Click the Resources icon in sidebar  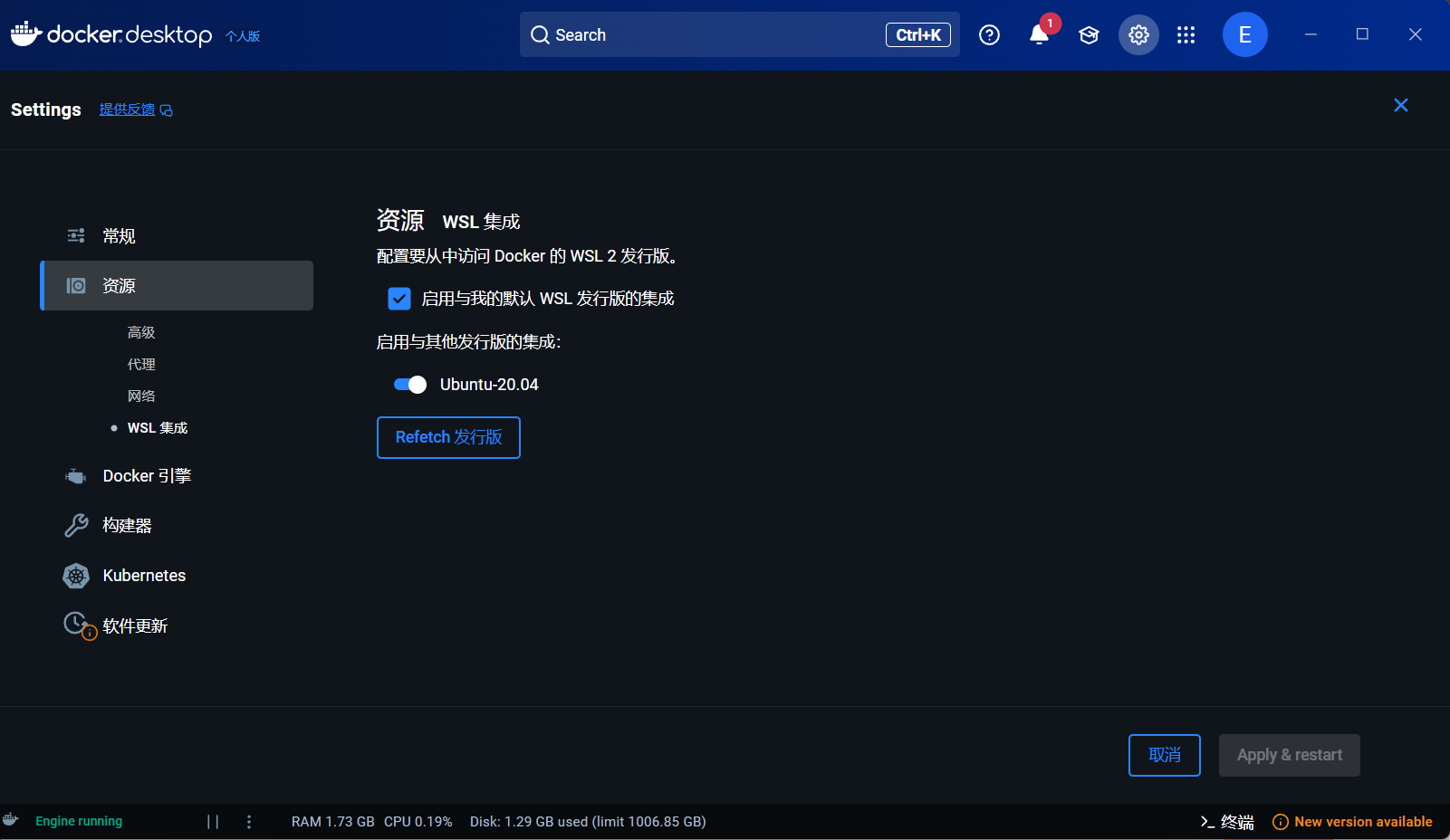point(76,286)
